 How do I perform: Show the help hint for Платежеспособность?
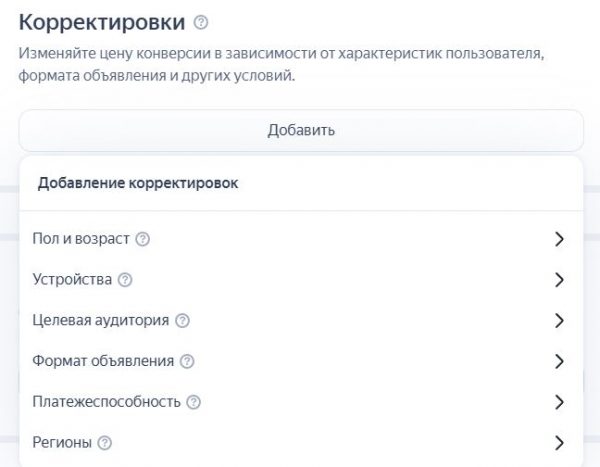[194, 402]
